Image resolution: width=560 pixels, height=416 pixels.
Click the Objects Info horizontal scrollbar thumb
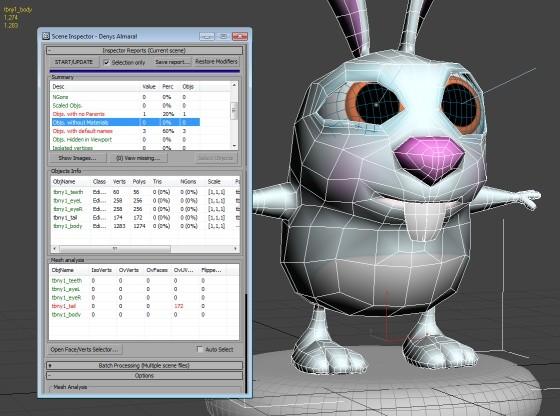[x=115, y=249]
